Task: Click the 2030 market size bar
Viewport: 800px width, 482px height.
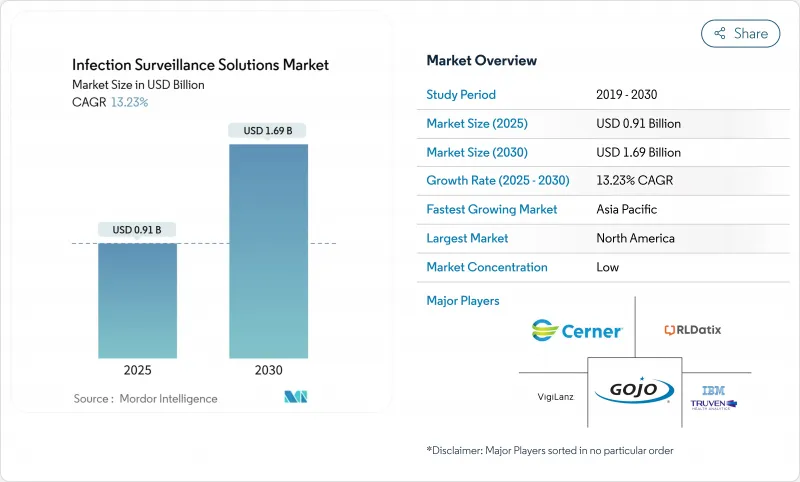Action: pyautogui.click(x=268, y=251)
